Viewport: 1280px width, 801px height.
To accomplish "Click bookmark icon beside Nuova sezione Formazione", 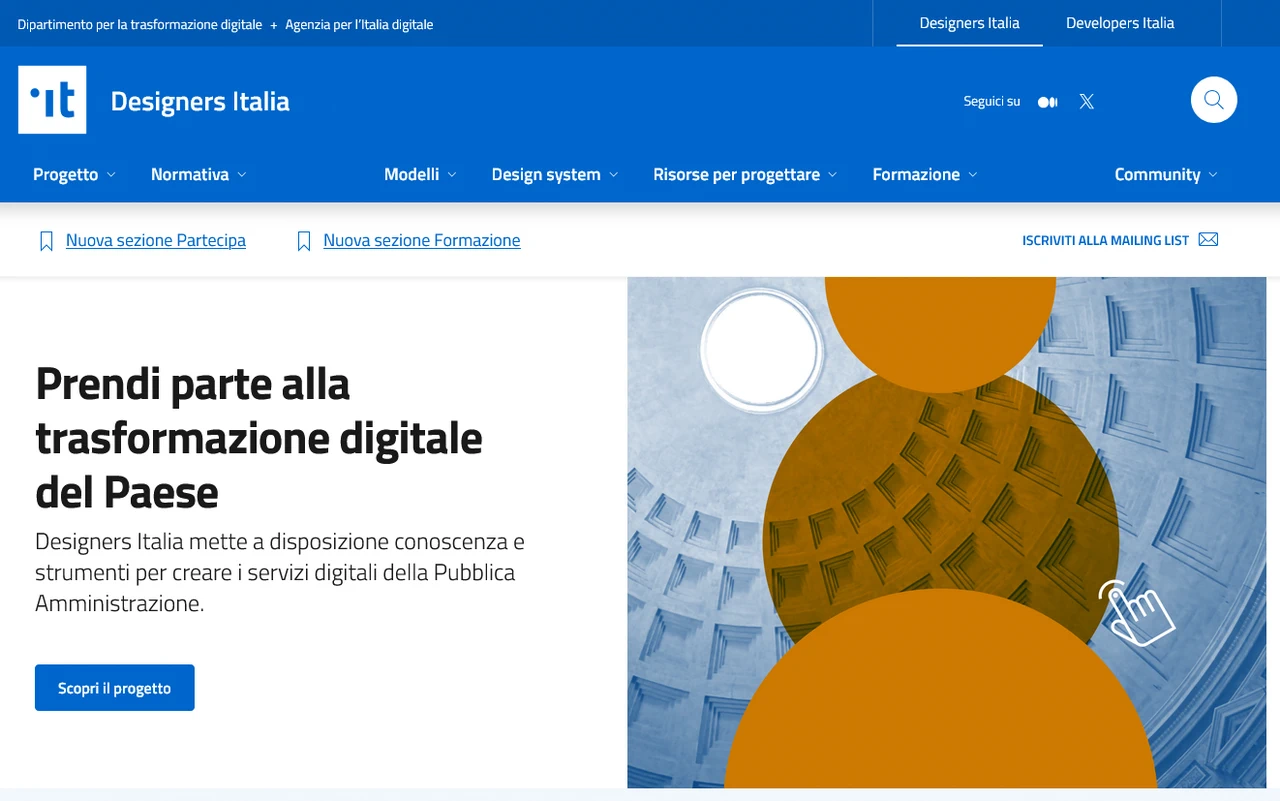I will [304, 241].
